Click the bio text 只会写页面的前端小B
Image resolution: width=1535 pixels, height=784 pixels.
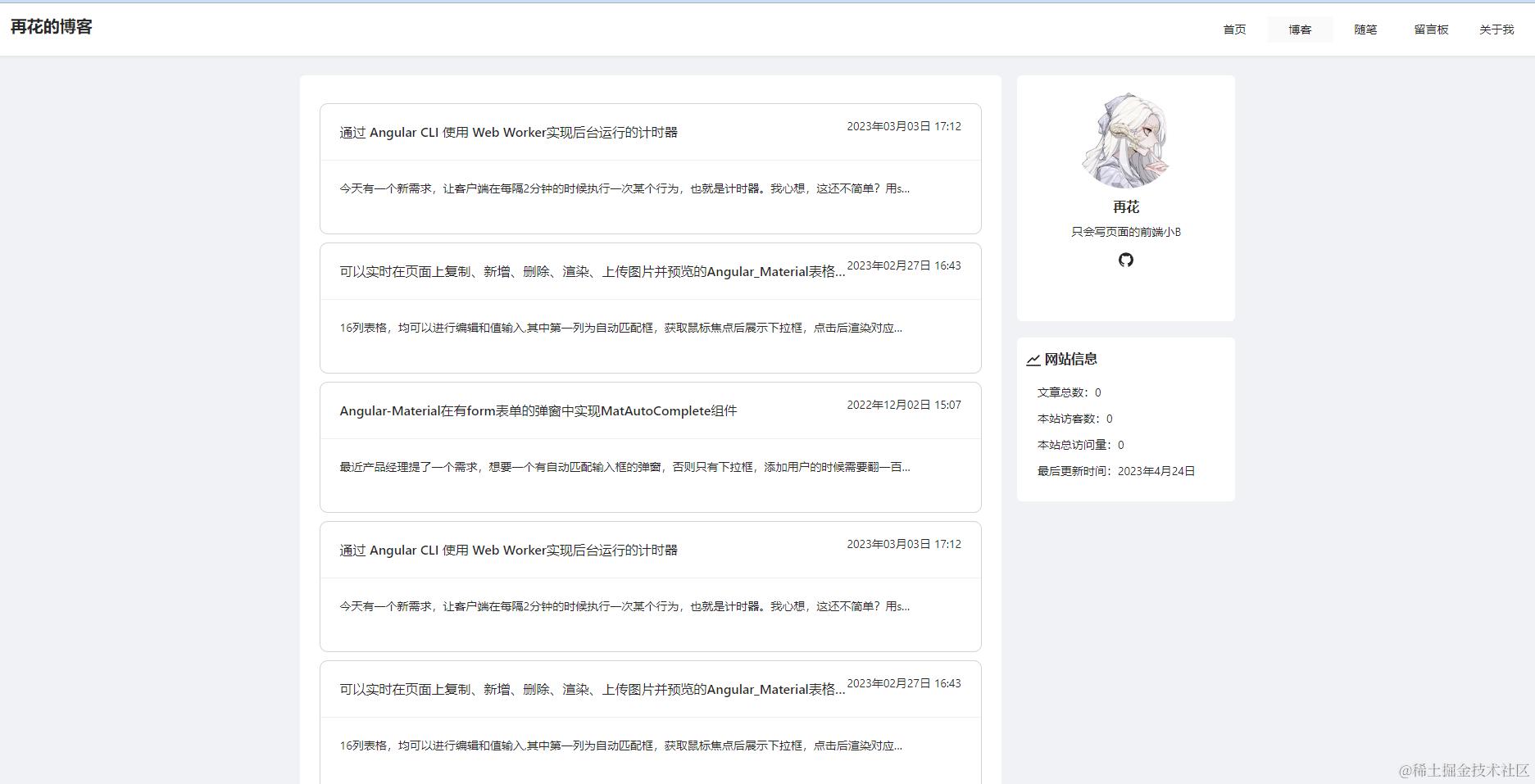(x=1125, y=231)
